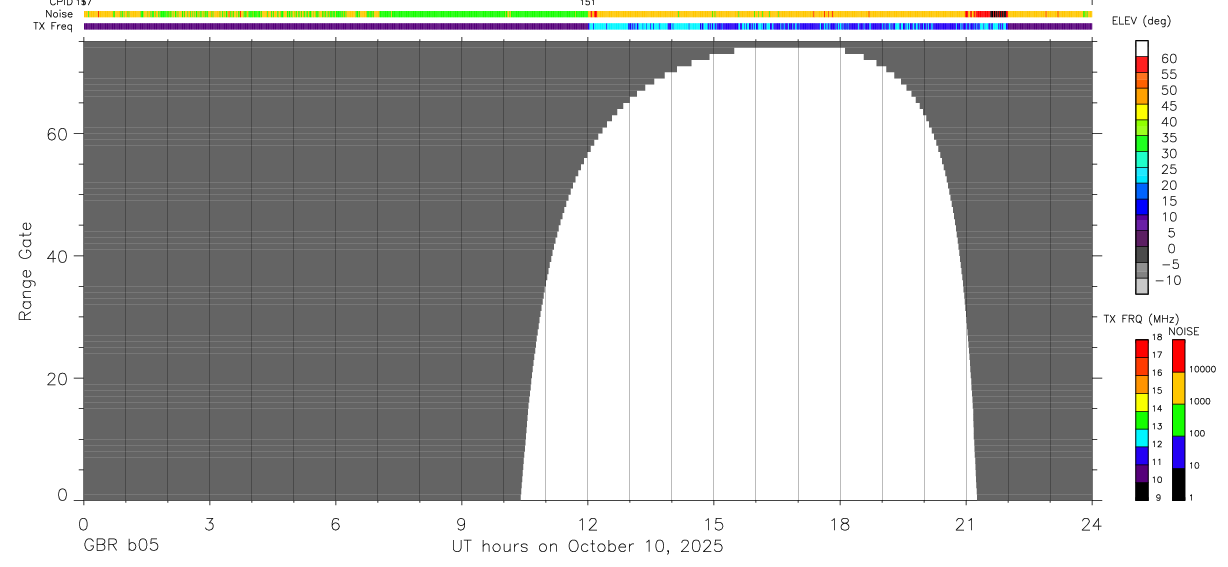The image size is (1228, 567).
Task: Click x-axis tick label '6'
Action: (x=335, y=522)
